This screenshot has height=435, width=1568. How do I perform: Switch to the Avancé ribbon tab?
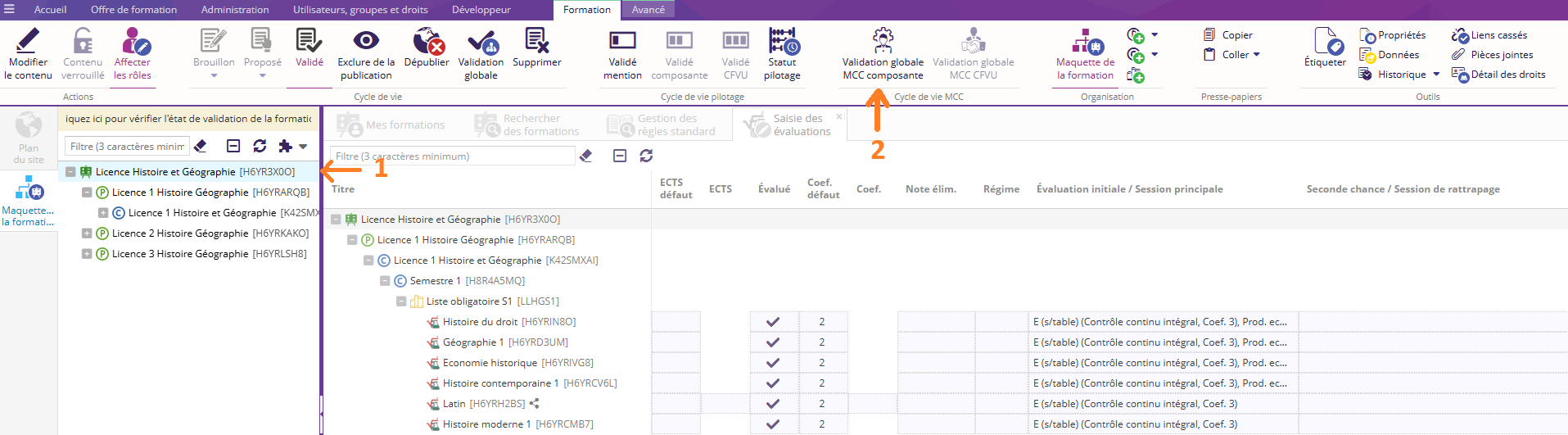click(x=648, y=10)
